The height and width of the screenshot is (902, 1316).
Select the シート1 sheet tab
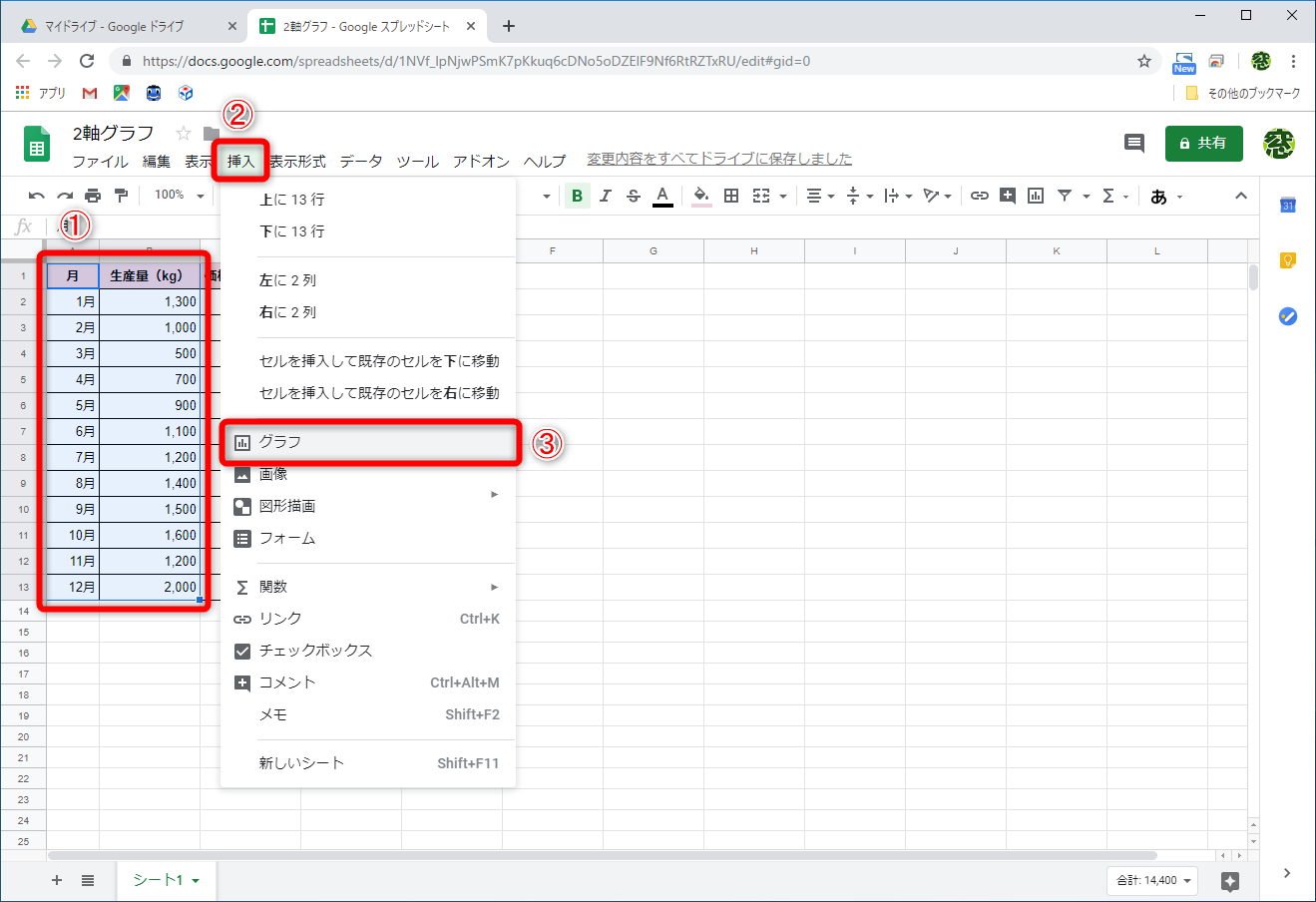pos(166,880)
